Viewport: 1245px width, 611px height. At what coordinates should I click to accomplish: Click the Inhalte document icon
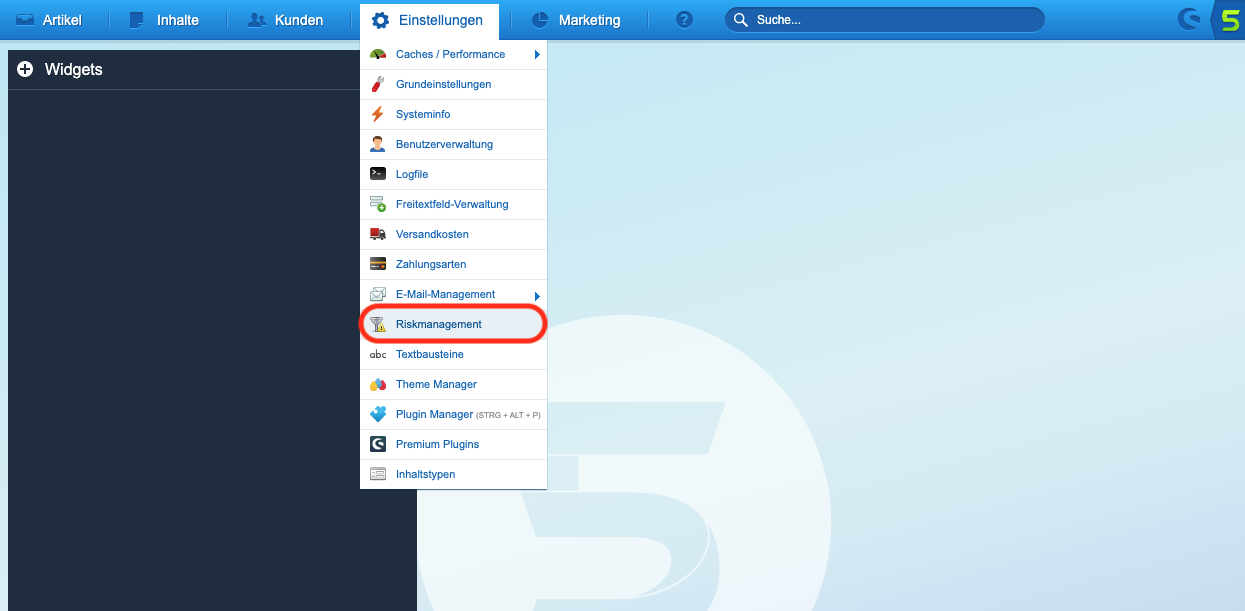click(137, 20)
